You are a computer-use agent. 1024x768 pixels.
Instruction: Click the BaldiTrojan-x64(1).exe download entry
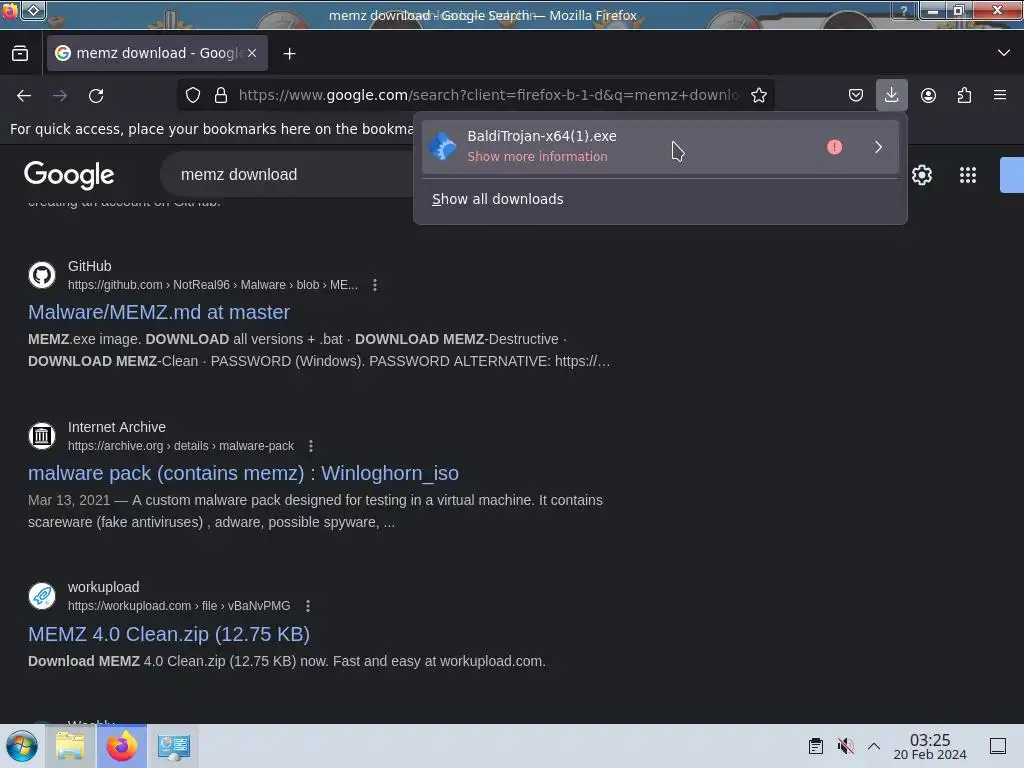click(x=660, y=146)
